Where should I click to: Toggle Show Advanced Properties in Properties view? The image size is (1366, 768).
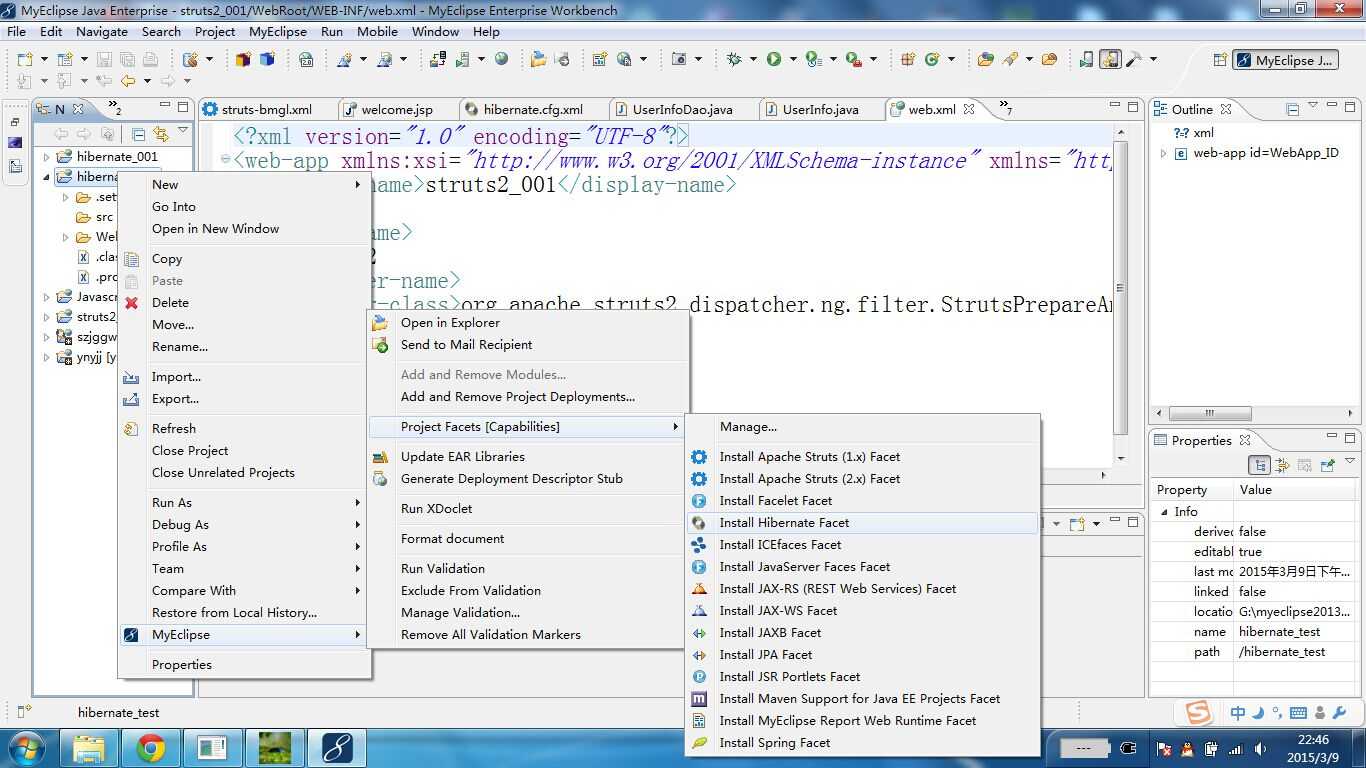coord(1283,465)
